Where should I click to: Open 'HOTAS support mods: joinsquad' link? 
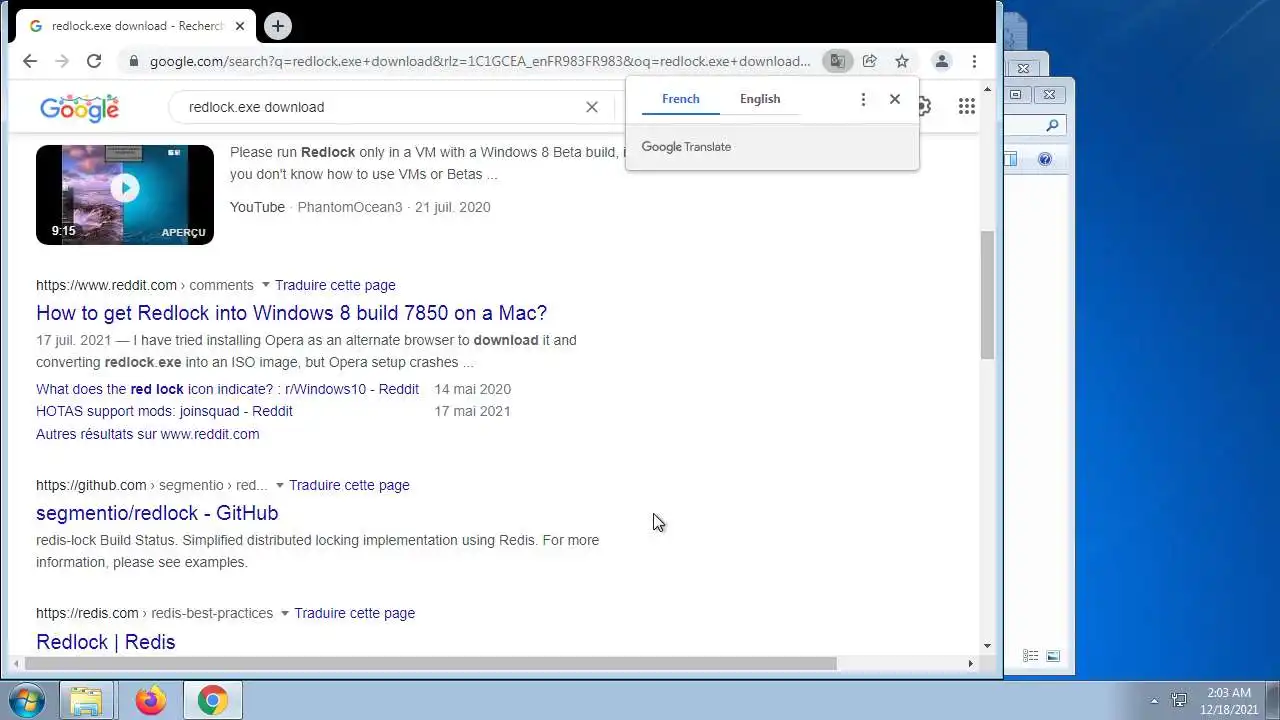tap(164, 411)
